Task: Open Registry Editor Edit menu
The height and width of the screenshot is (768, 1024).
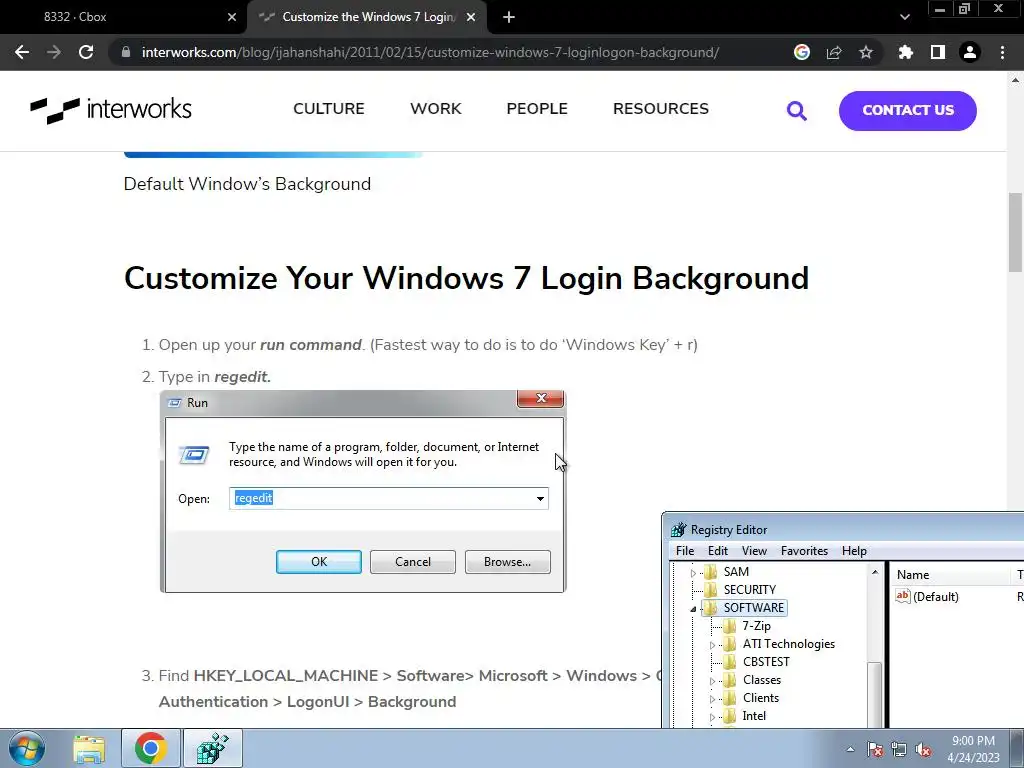Action: [718, 551]
